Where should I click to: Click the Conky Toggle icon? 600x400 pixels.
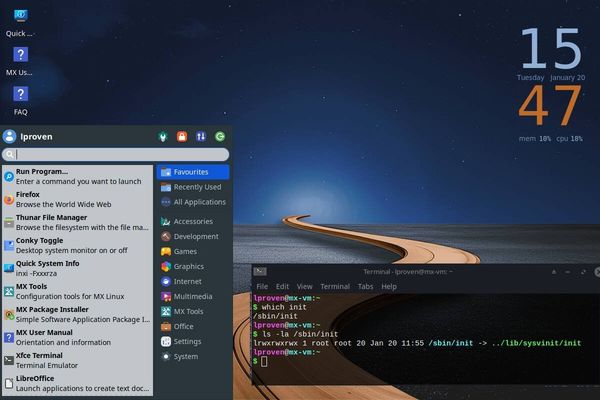(x=9, y=245)
